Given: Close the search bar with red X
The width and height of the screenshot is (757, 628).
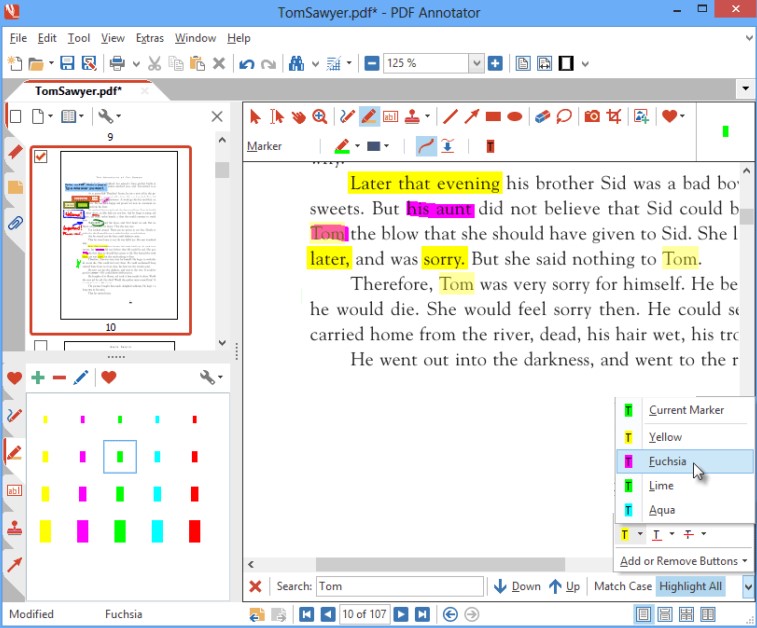Looking at the screenshot, I should click(x=255, y=586).
